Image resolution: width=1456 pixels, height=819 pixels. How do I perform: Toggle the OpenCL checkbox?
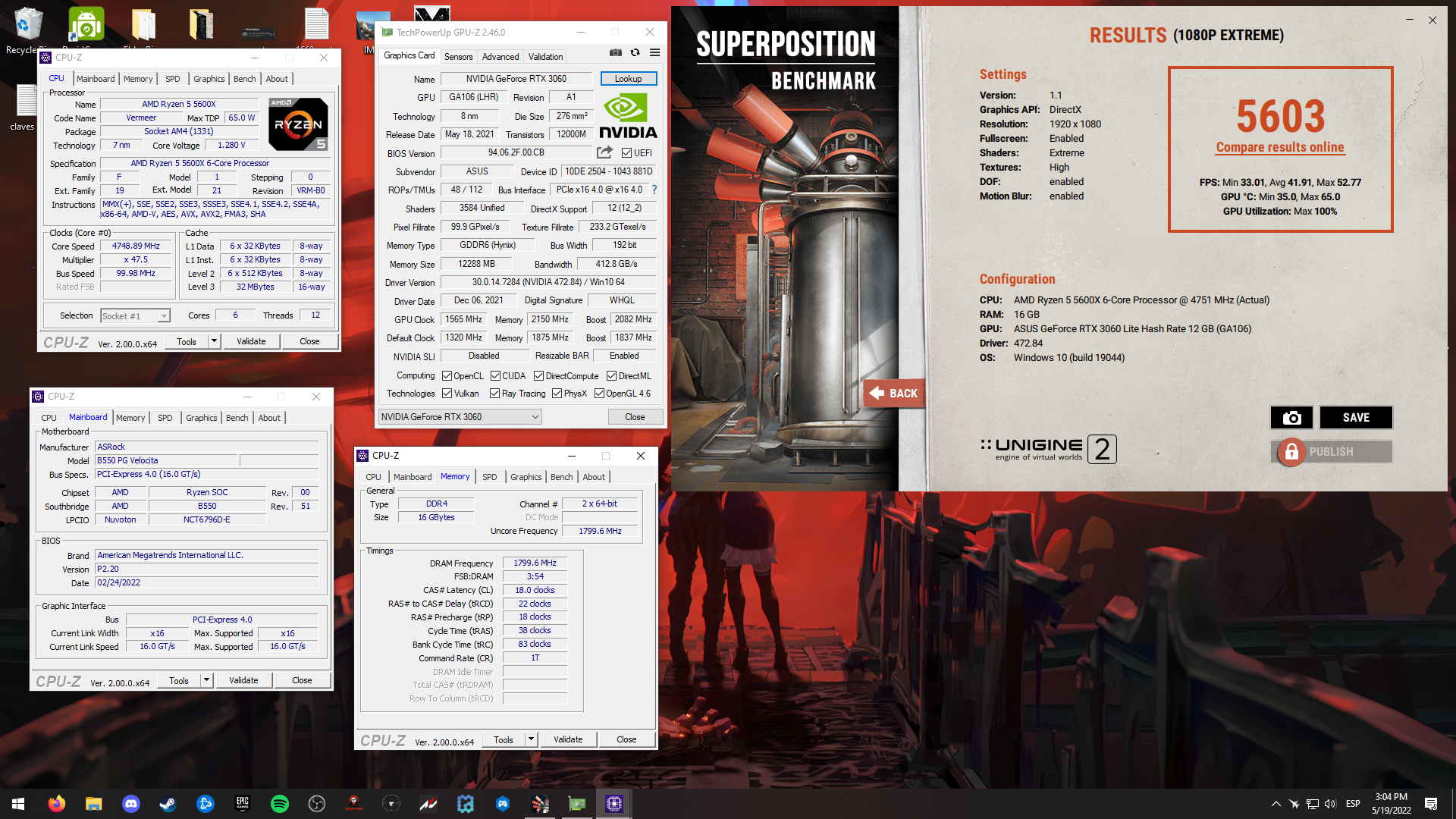coord(447,376)
